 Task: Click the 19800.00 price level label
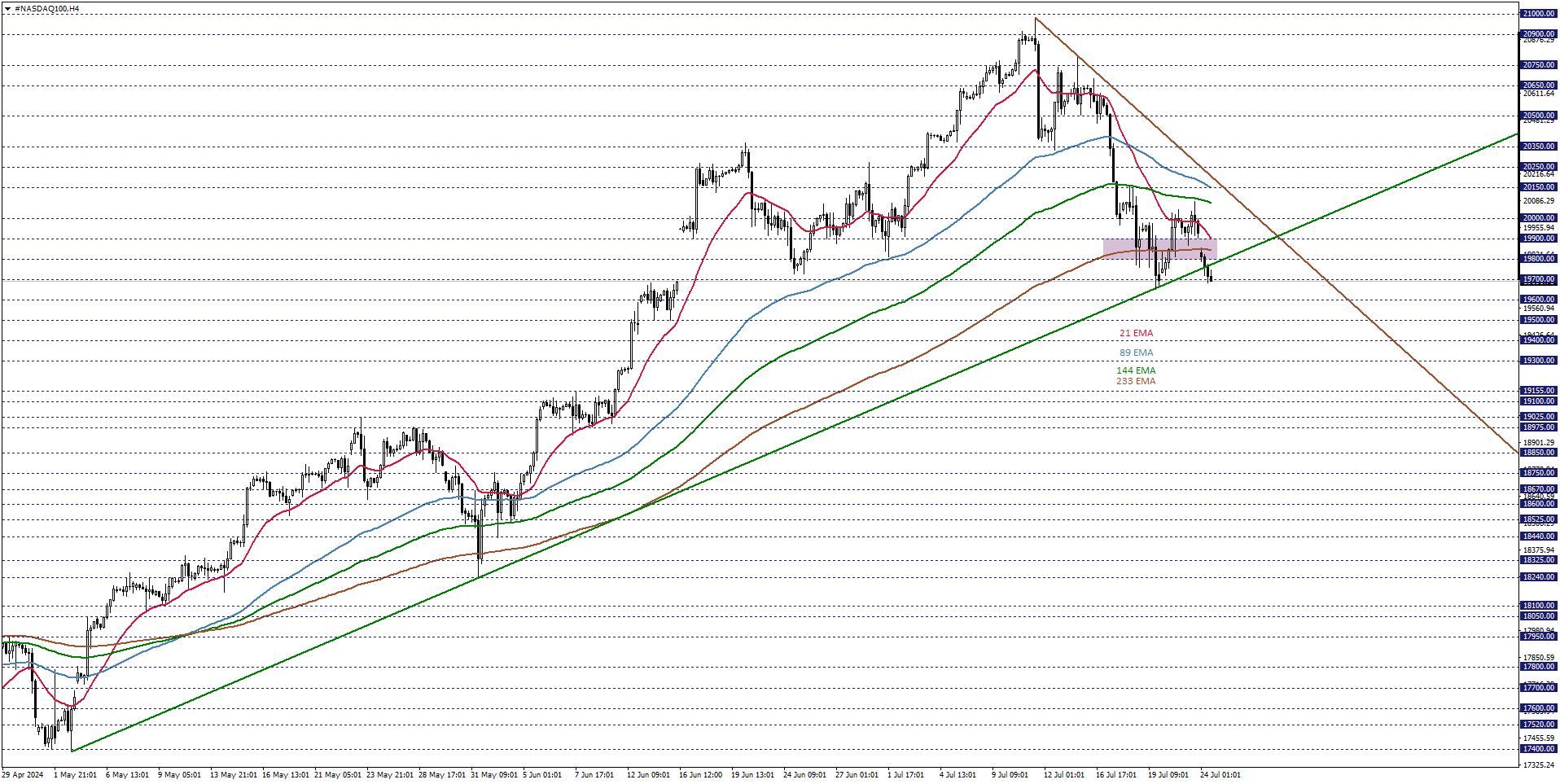1538,259
